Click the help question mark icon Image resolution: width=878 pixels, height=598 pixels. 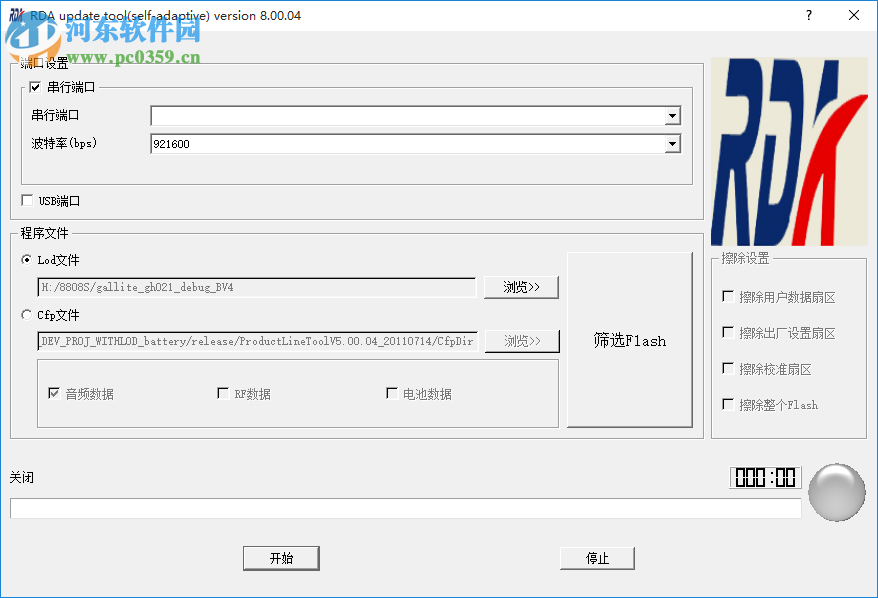[x=807, y=14]
